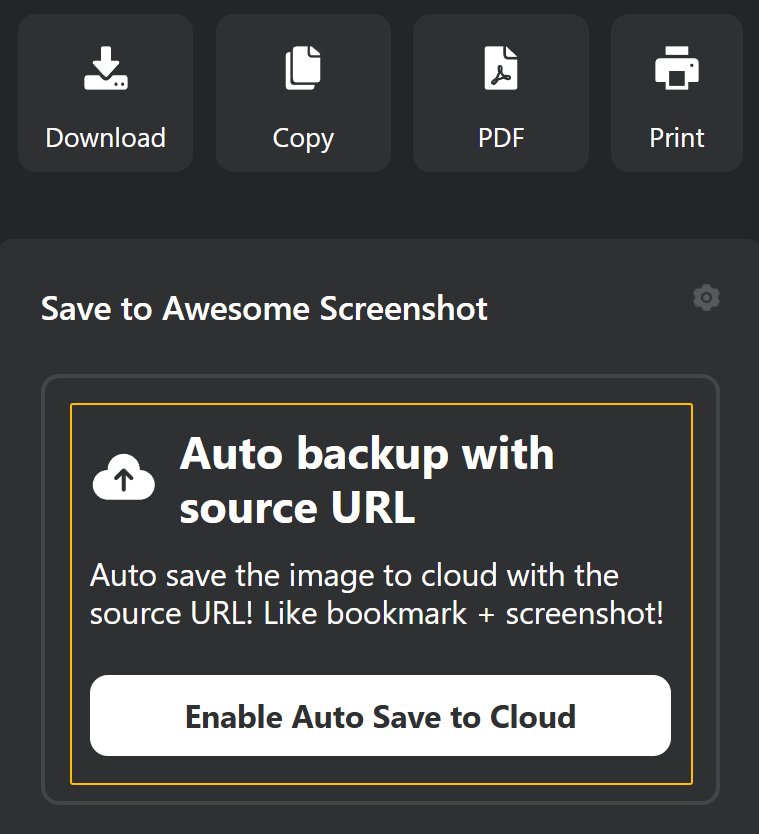Image resolution: width=759 pixels, height=834 pixels.
Task: Click the 'source URL' heading line
Action: [297, 507]
